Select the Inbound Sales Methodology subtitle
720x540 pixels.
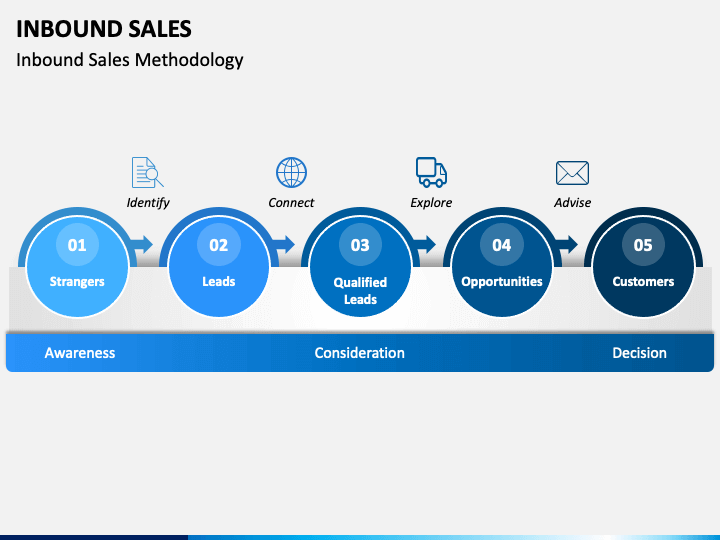coord(129,60)
